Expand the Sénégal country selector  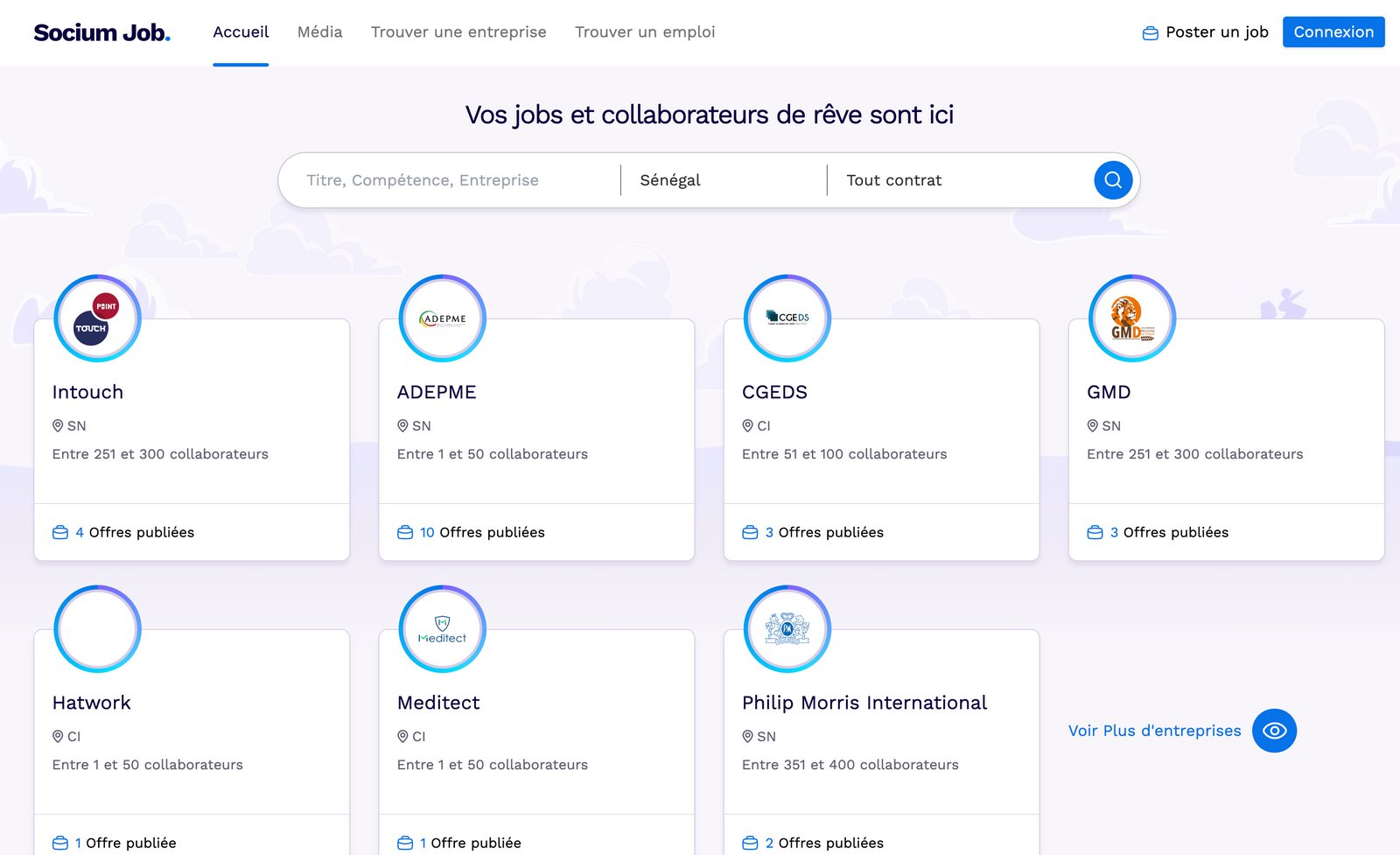pos(723,180)
